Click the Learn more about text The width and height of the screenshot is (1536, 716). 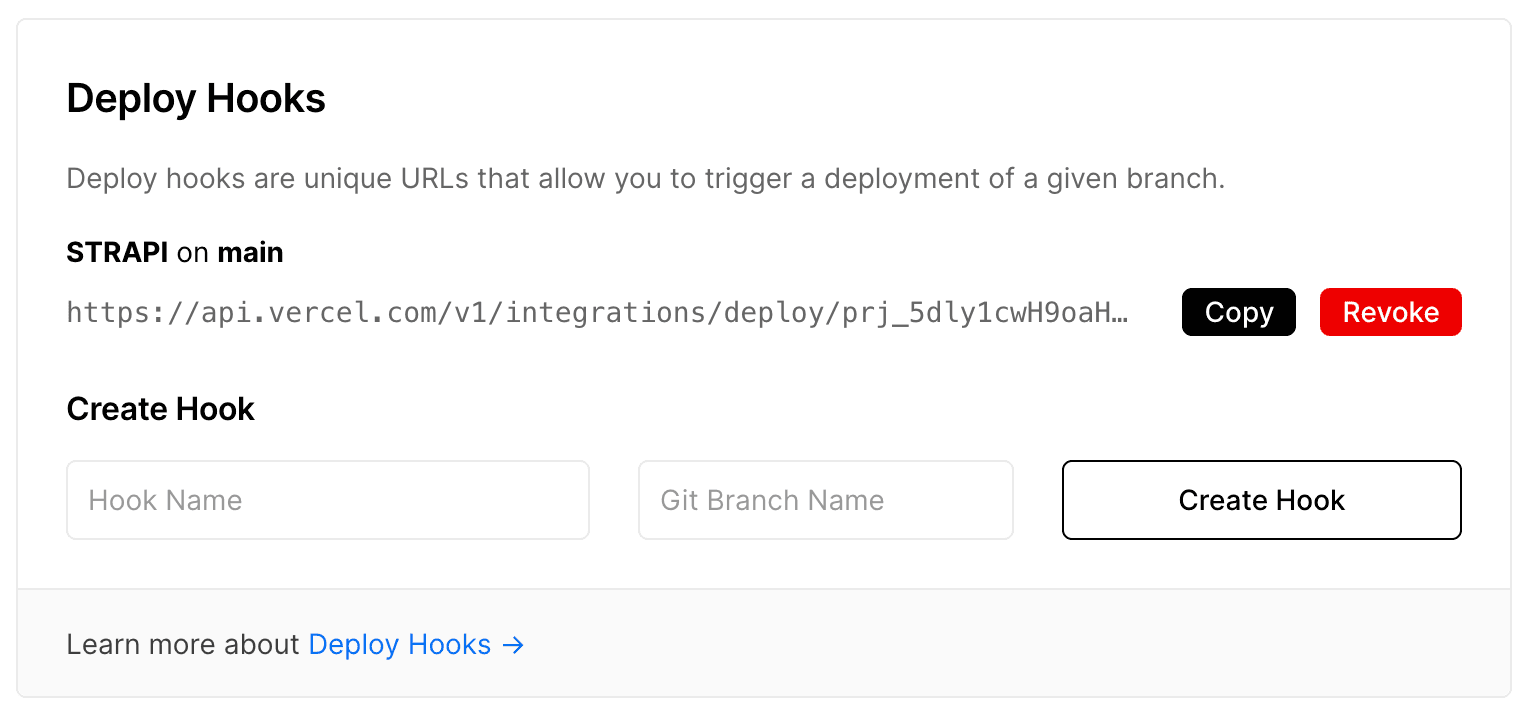183,644
